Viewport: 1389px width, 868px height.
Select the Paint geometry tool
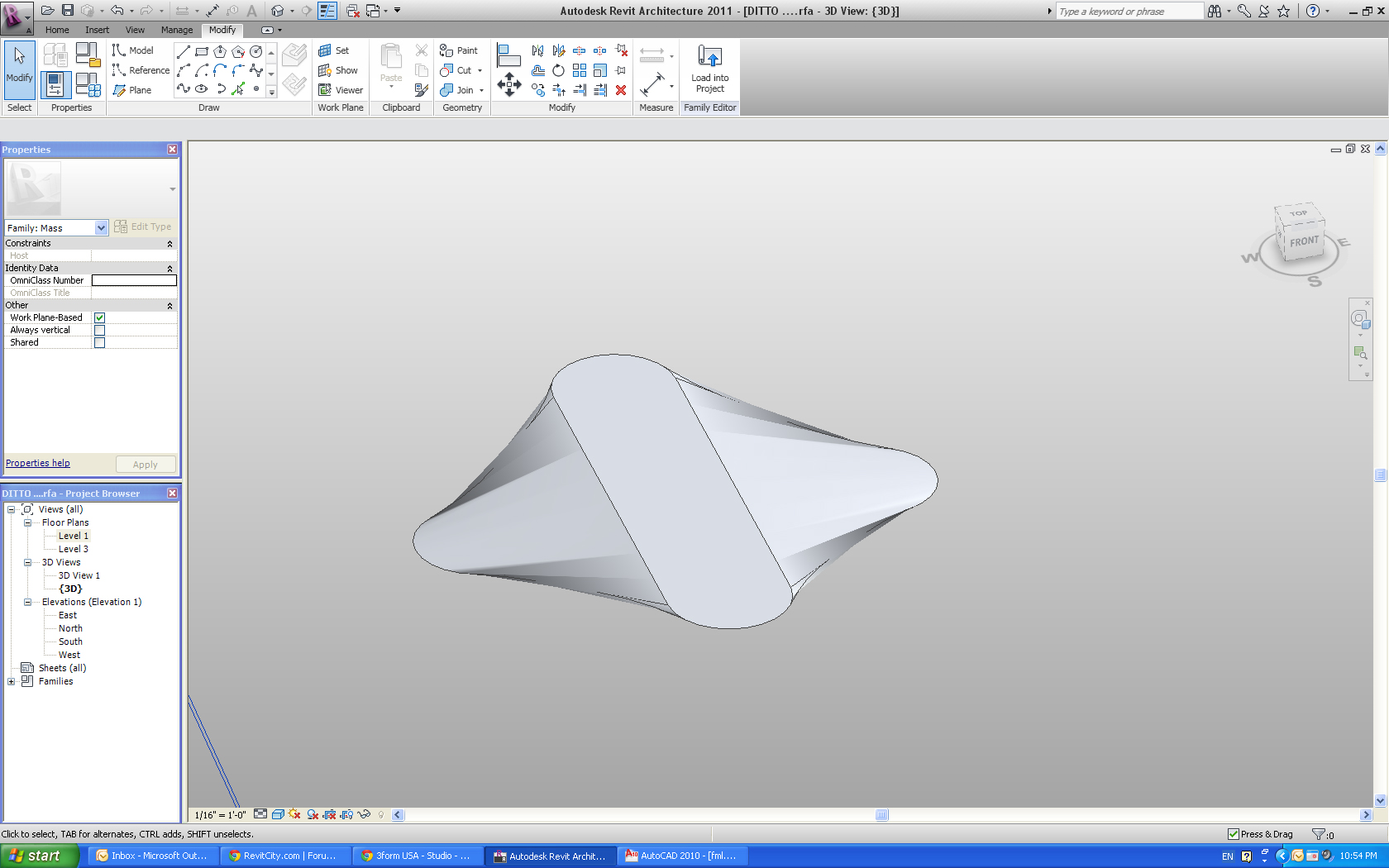459,50
